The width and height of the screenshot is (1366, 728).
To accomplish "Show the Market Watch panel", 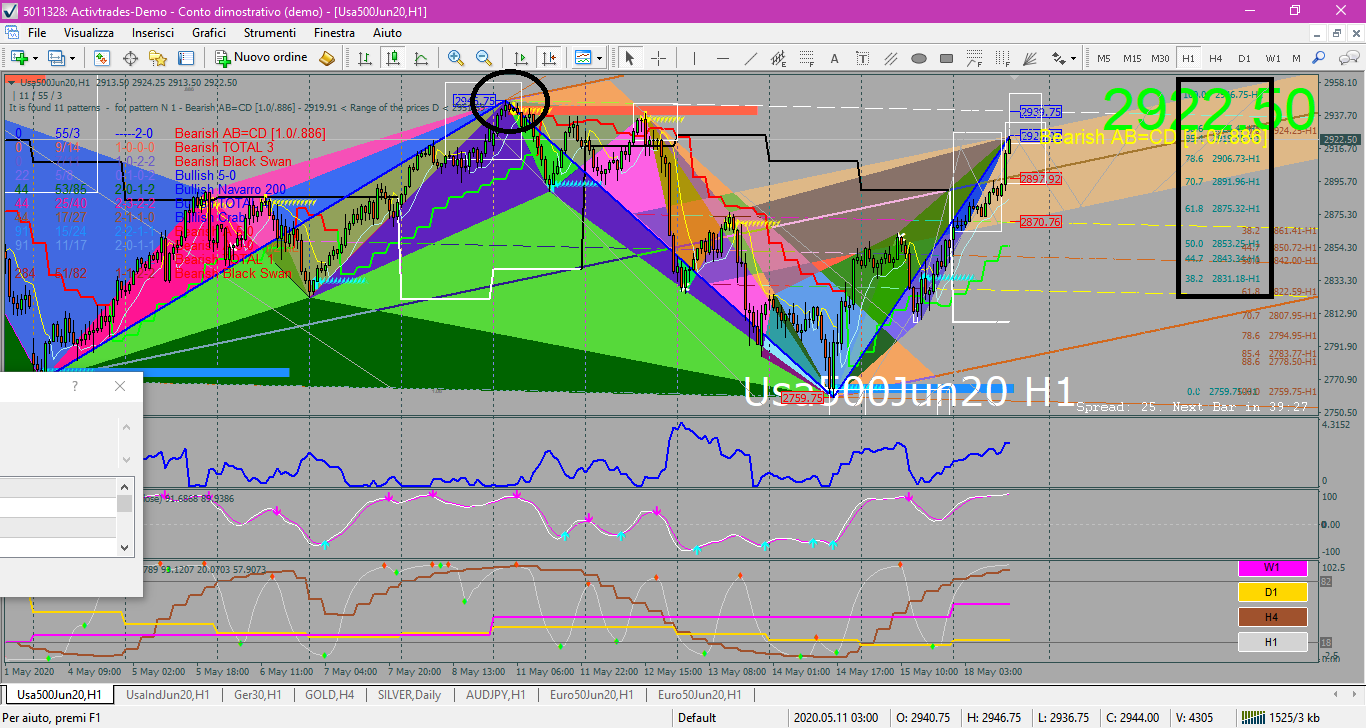I will coord(102,58).
